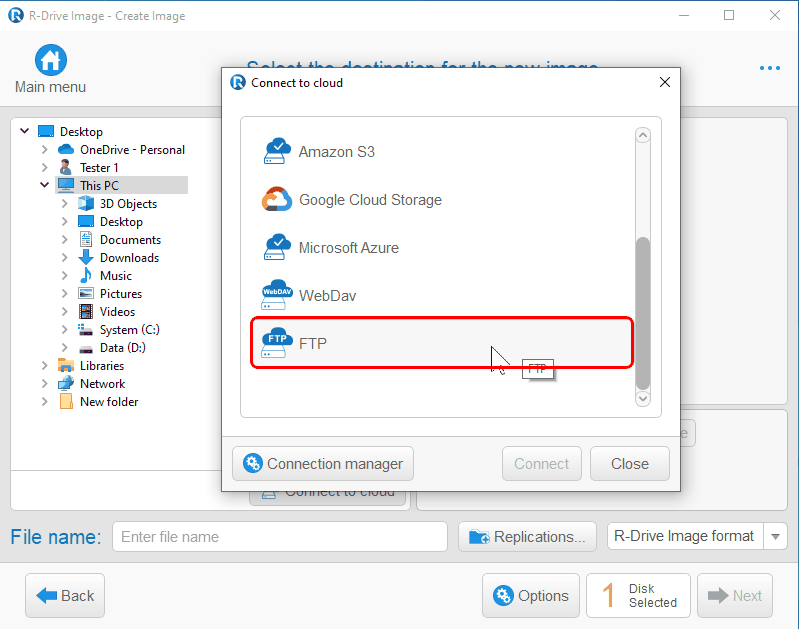Expand the System (C:) node

64,329
